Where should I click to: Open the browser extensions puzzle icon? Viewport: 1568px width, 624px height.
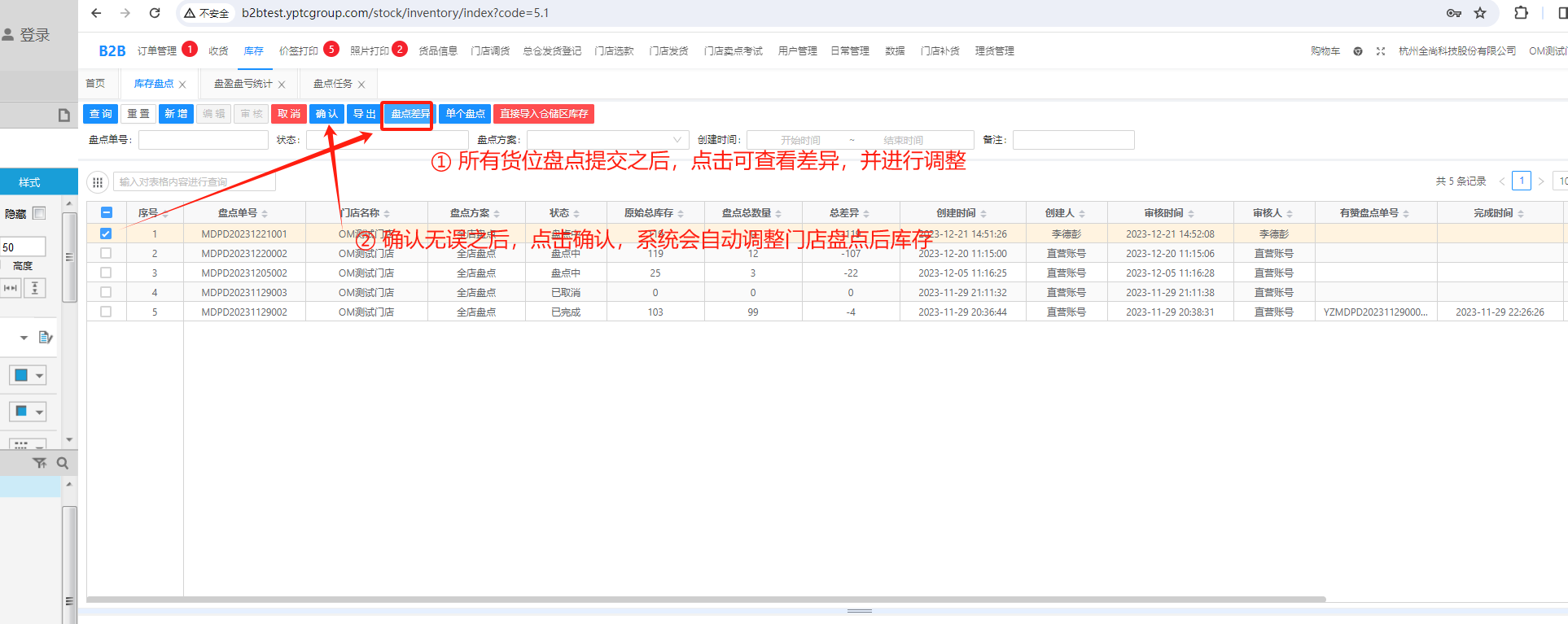(x=1521, y=13)
